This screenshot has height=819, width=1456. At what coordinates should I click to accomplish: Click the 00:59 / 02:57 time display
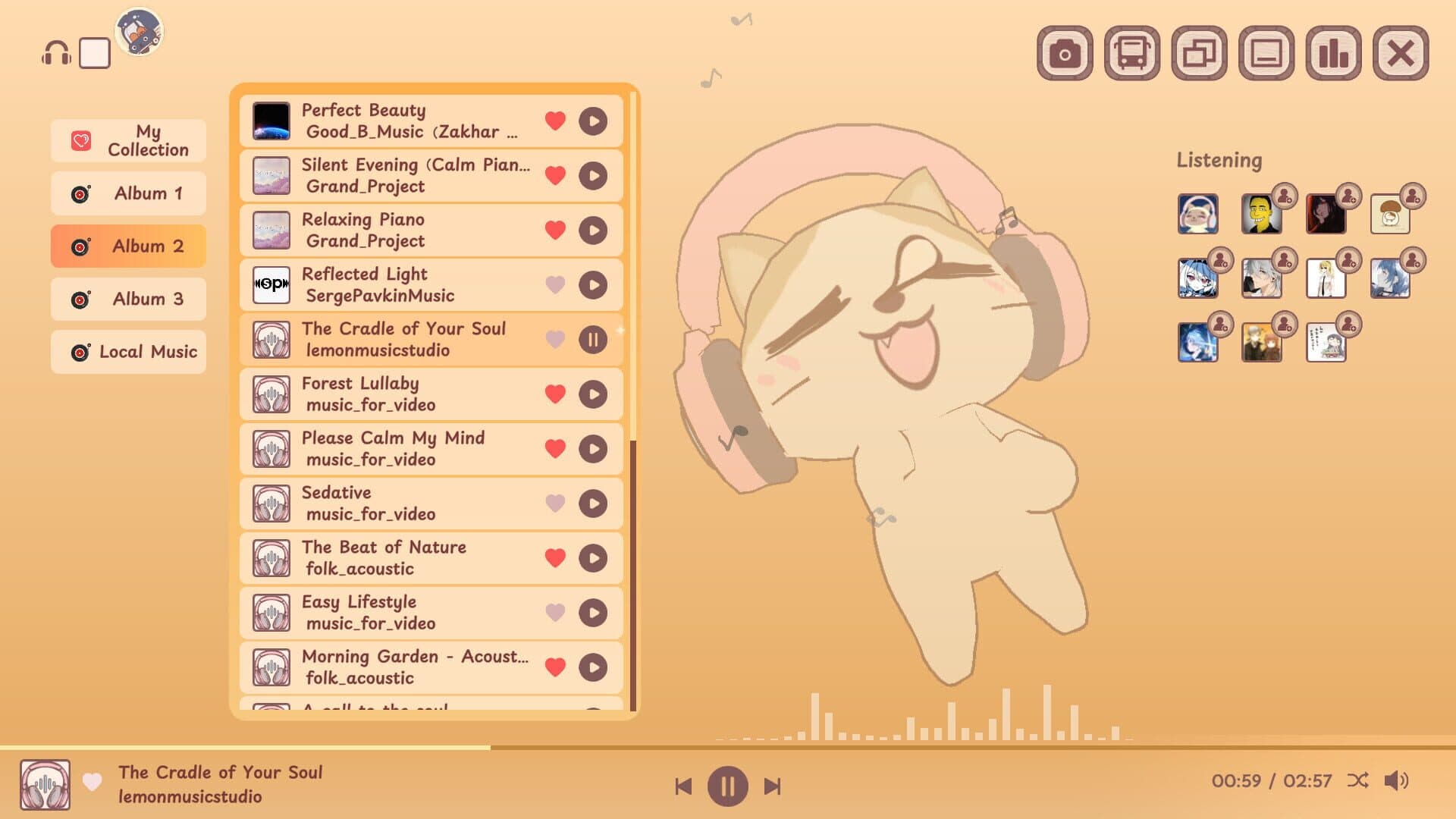1272,780
